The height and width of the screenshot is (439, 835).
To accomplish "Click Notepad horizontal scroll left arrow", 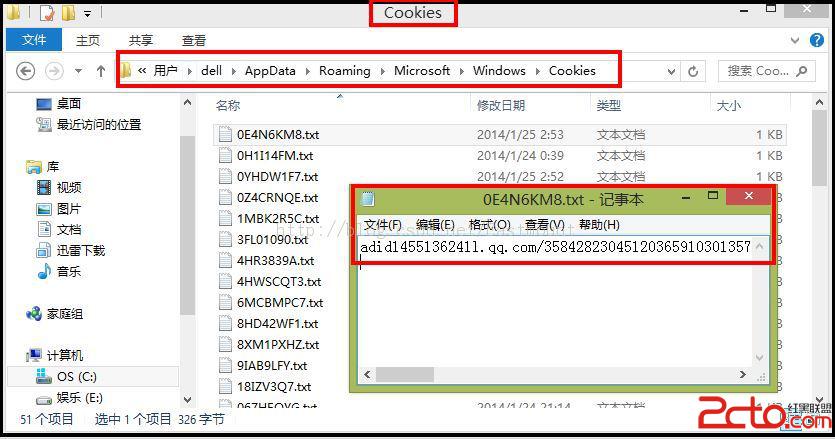I will tap(367, 375).
